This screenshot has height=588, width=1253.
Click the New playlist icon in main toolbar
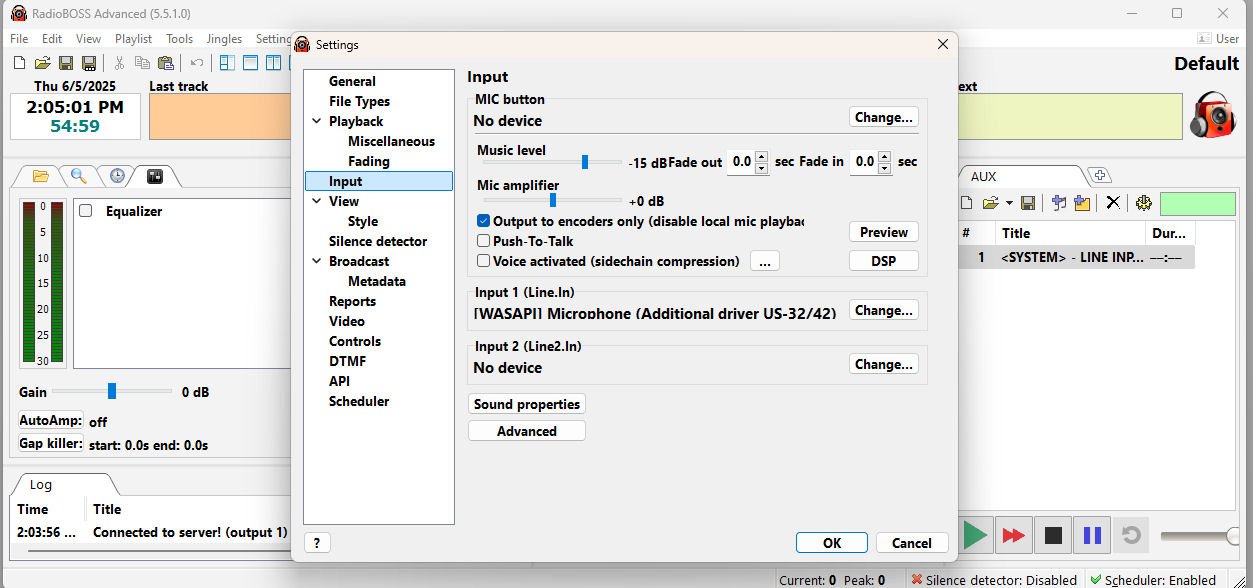[20, 63]
